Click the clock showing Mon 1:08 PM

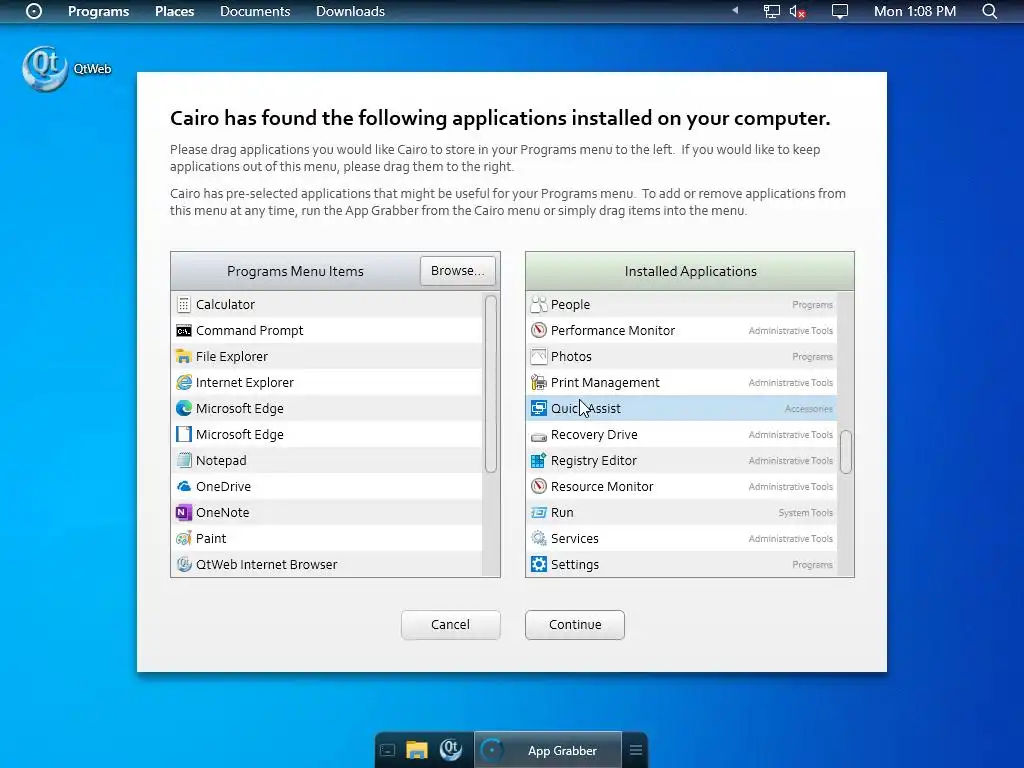pyautogui.click(x=914, y=11)
